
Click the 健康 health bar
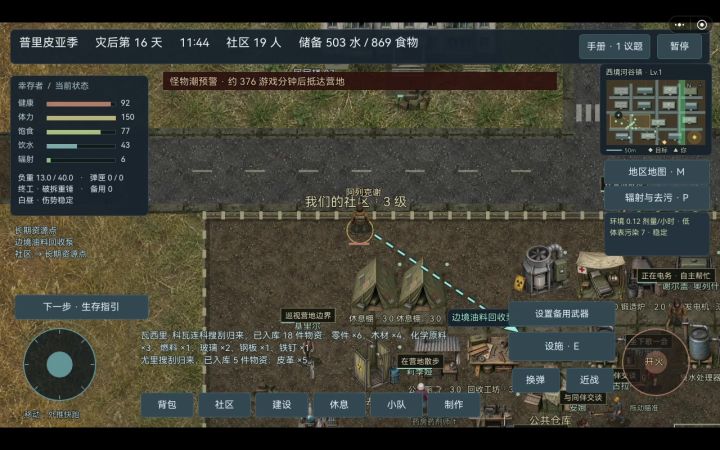point(79,103)
